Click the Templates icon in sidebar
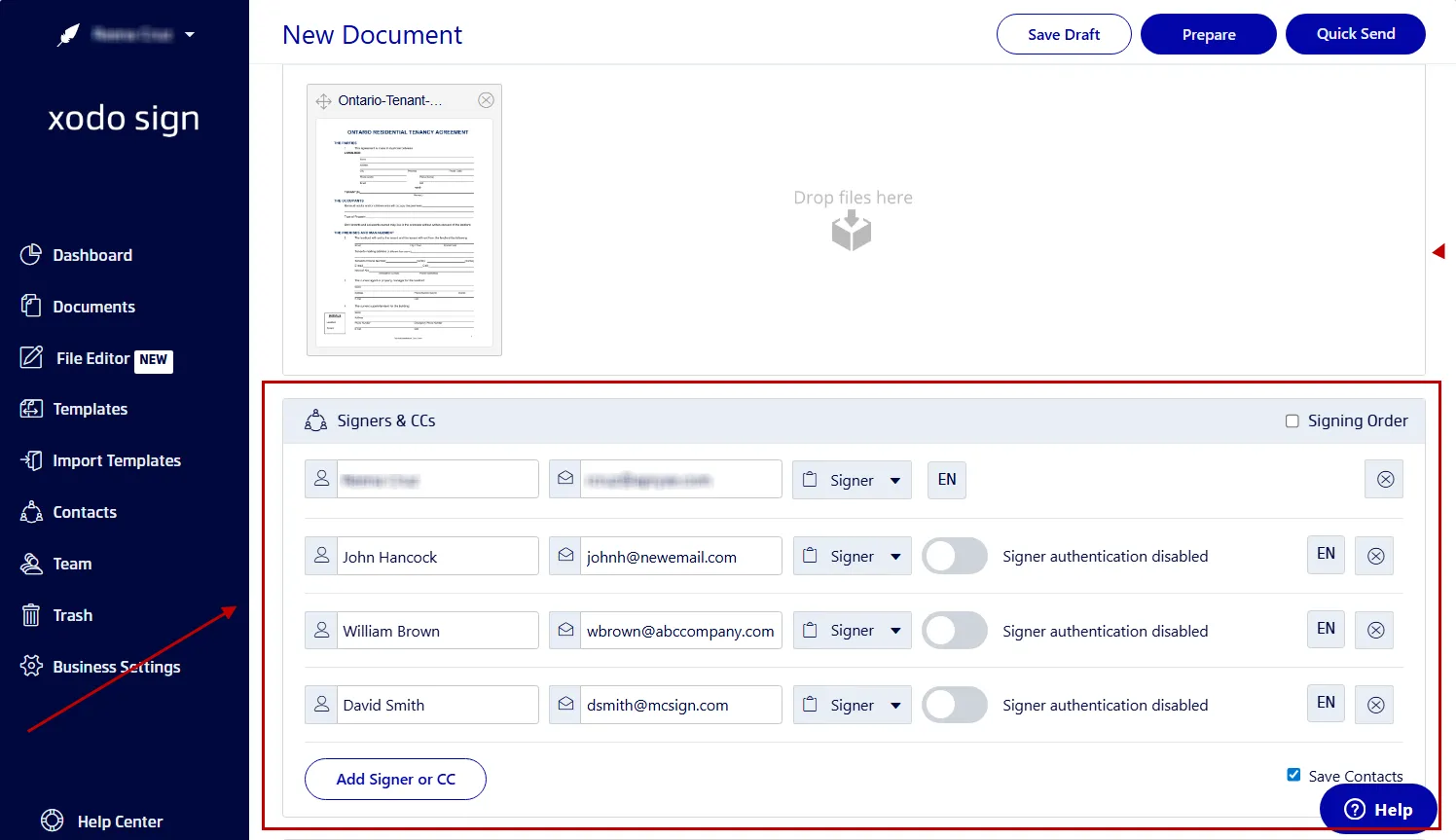Viewport: 1456px width, 840px height. (31, 409)
